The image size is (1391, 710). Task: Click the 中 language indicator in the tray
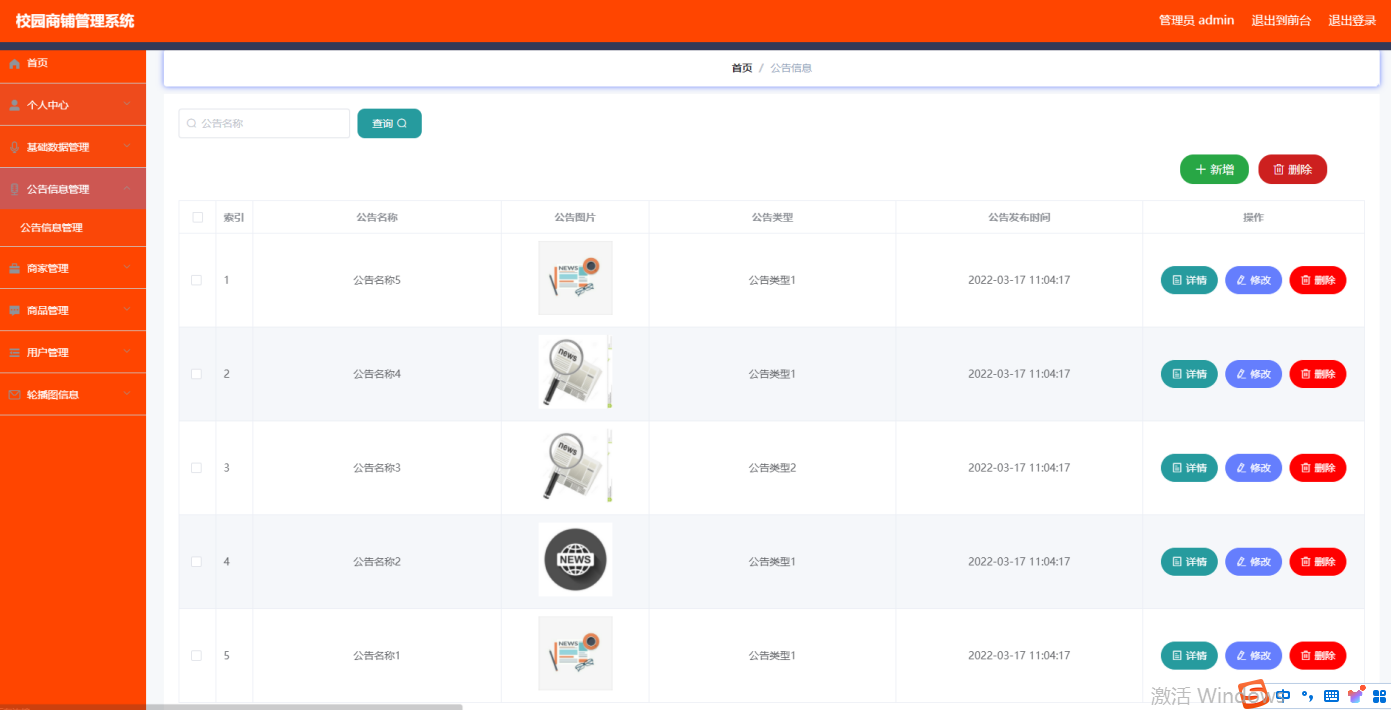(1283, 696)
